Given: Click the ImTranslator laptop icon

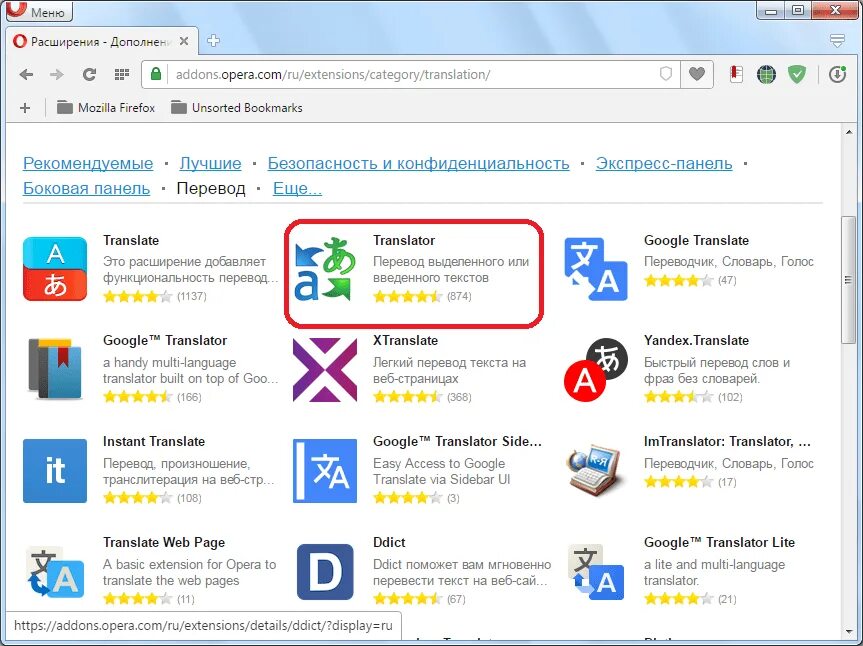Looking at the screenshot, I should coord(596,470).
